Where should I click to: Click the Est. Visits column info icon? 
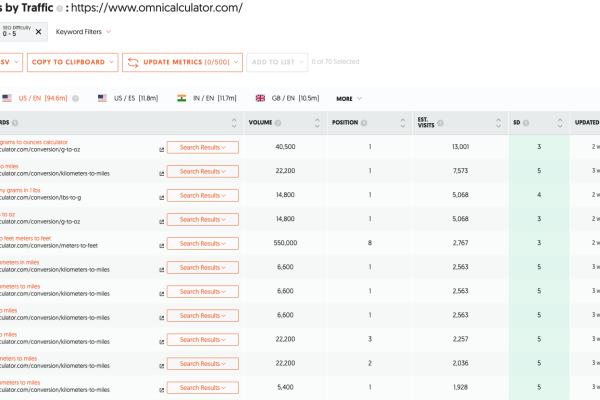pos(440,123)
